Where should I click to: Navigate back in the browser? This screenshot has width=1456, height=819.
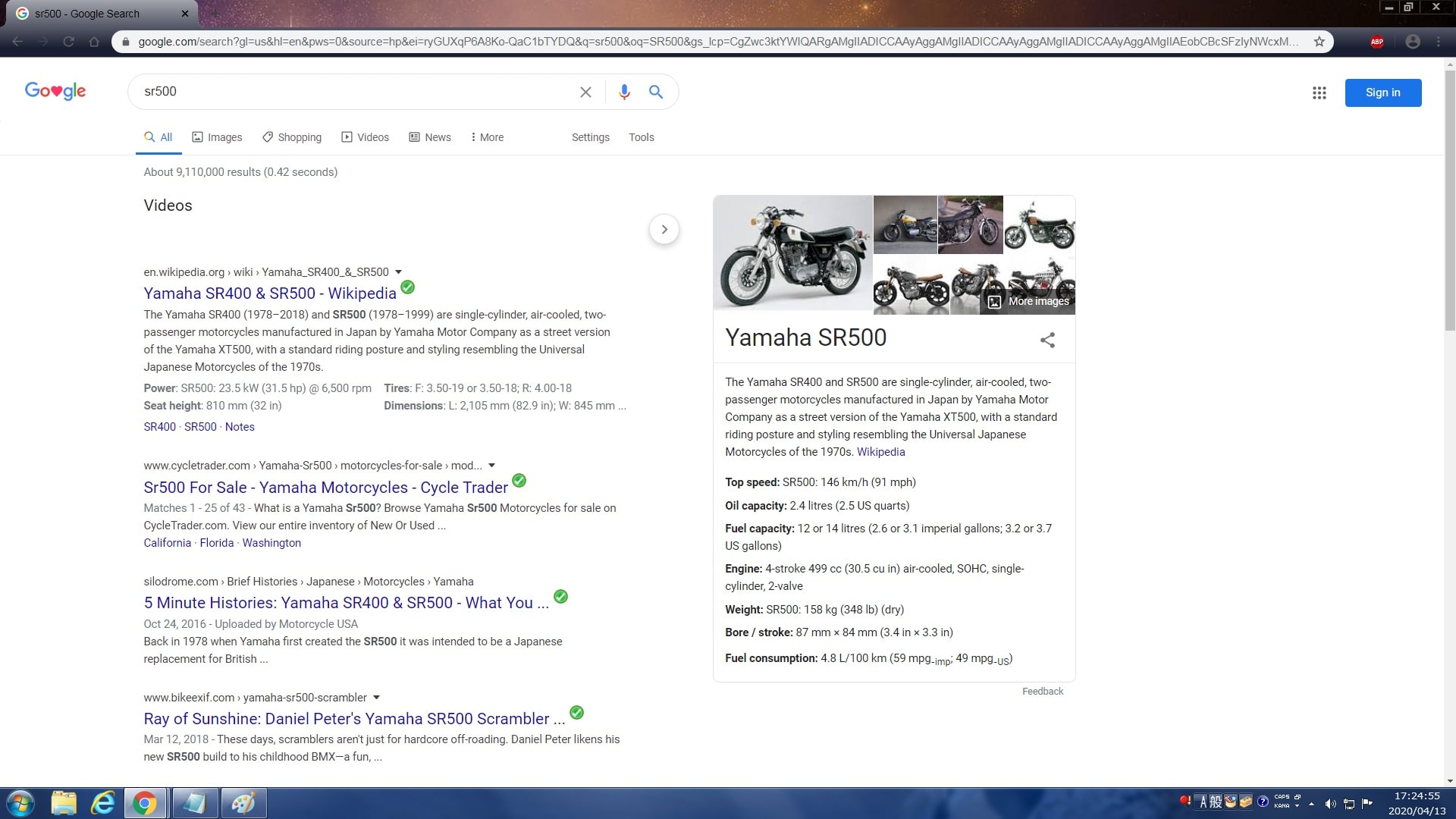pyautogui.click(x=17, y=42)
